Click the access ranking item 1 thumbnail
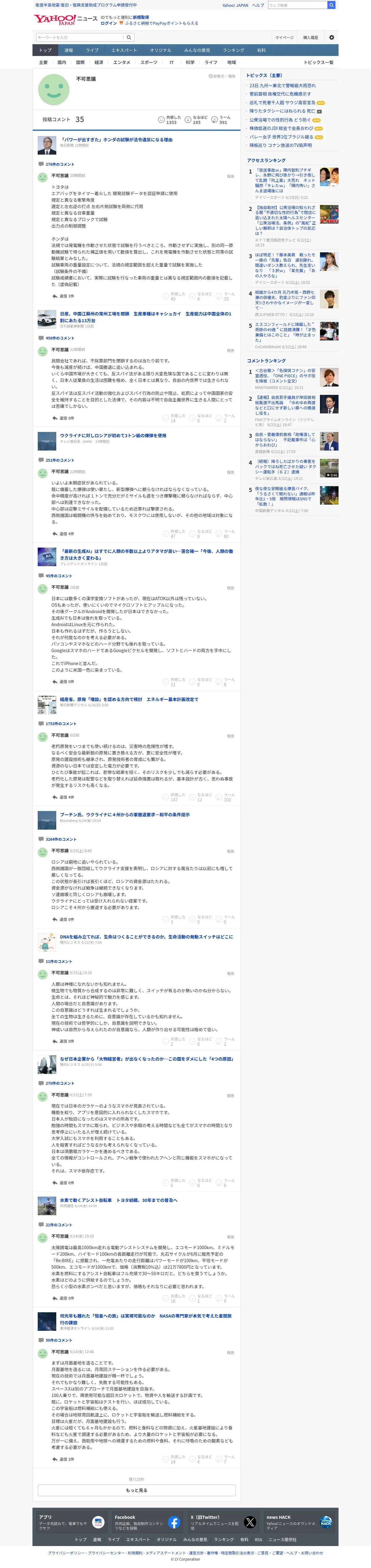This screenshot has height=1568, width=371. click(x=329, y=177)
